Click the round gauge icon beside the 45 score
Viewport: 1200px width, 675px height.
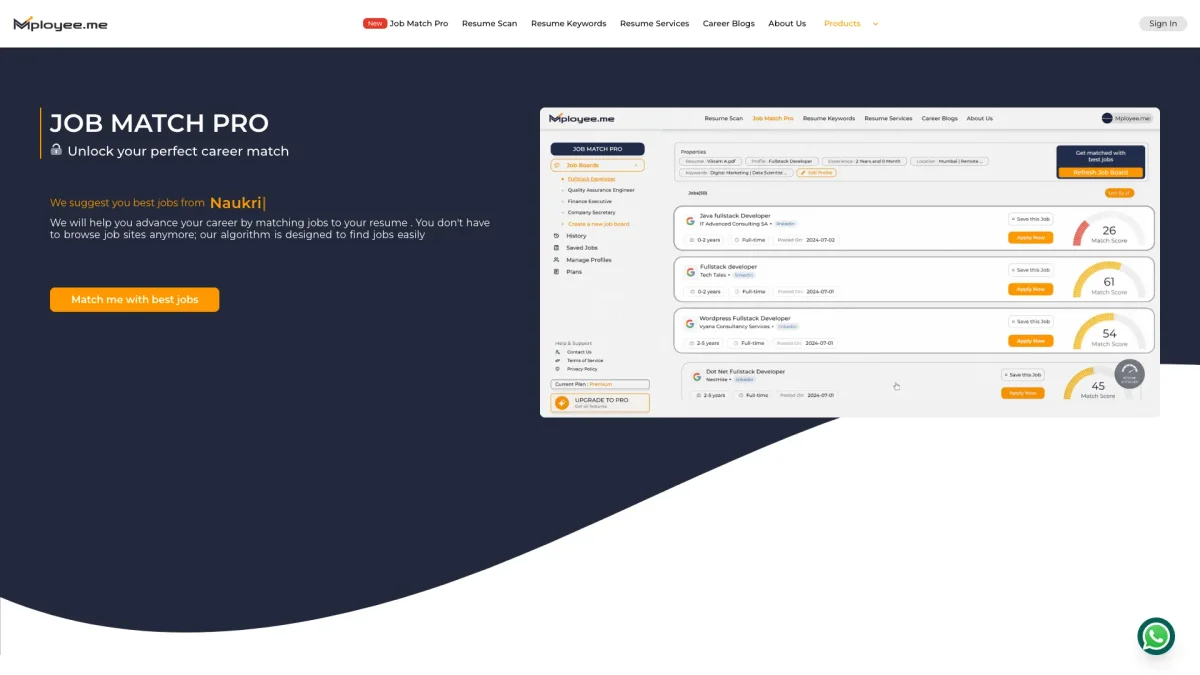coord(1128,374)
